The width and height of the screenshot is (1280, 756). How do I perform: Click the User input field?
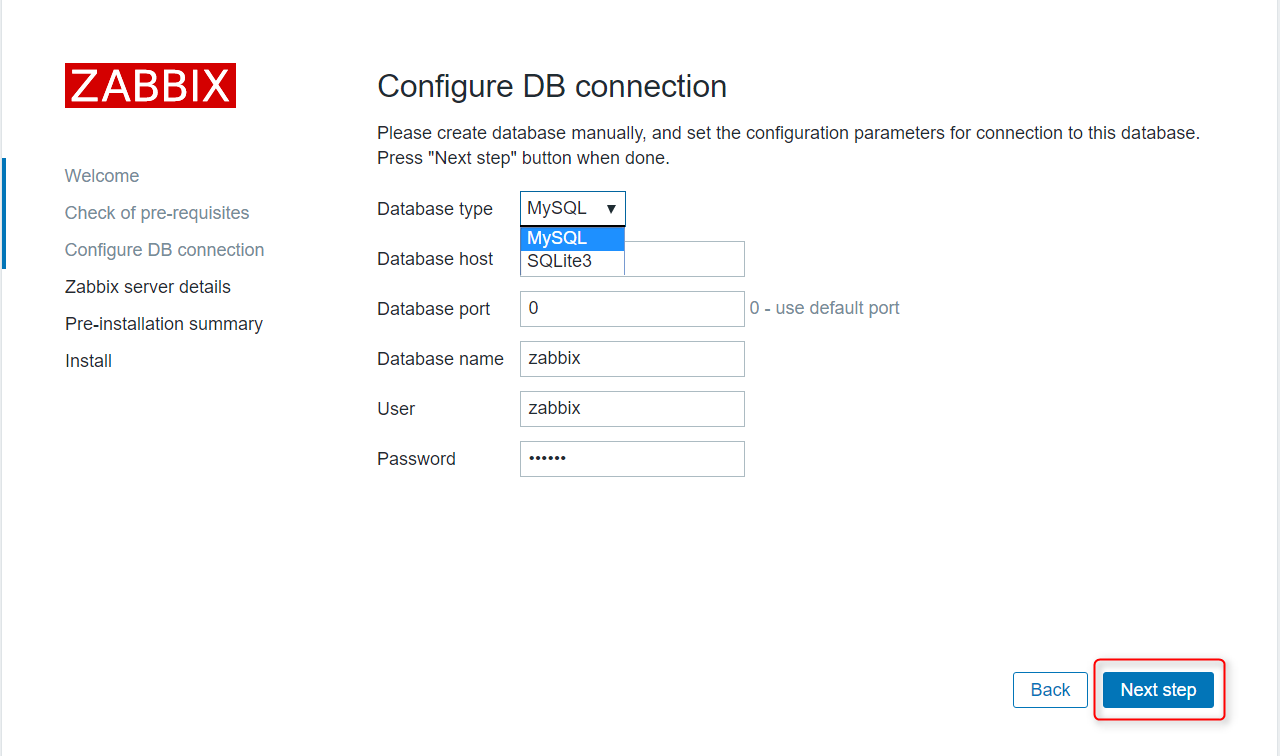[632, 409]
